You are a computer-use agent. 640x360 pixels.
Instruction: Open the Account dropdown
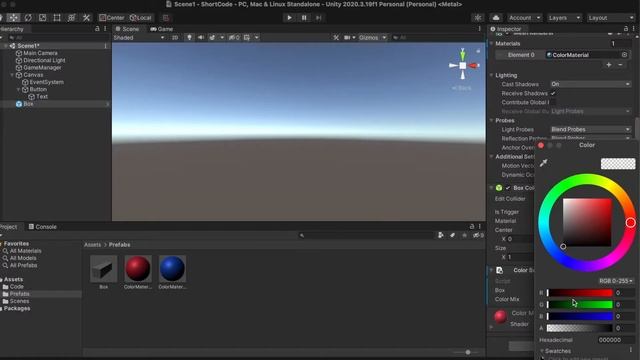point(524,18)
